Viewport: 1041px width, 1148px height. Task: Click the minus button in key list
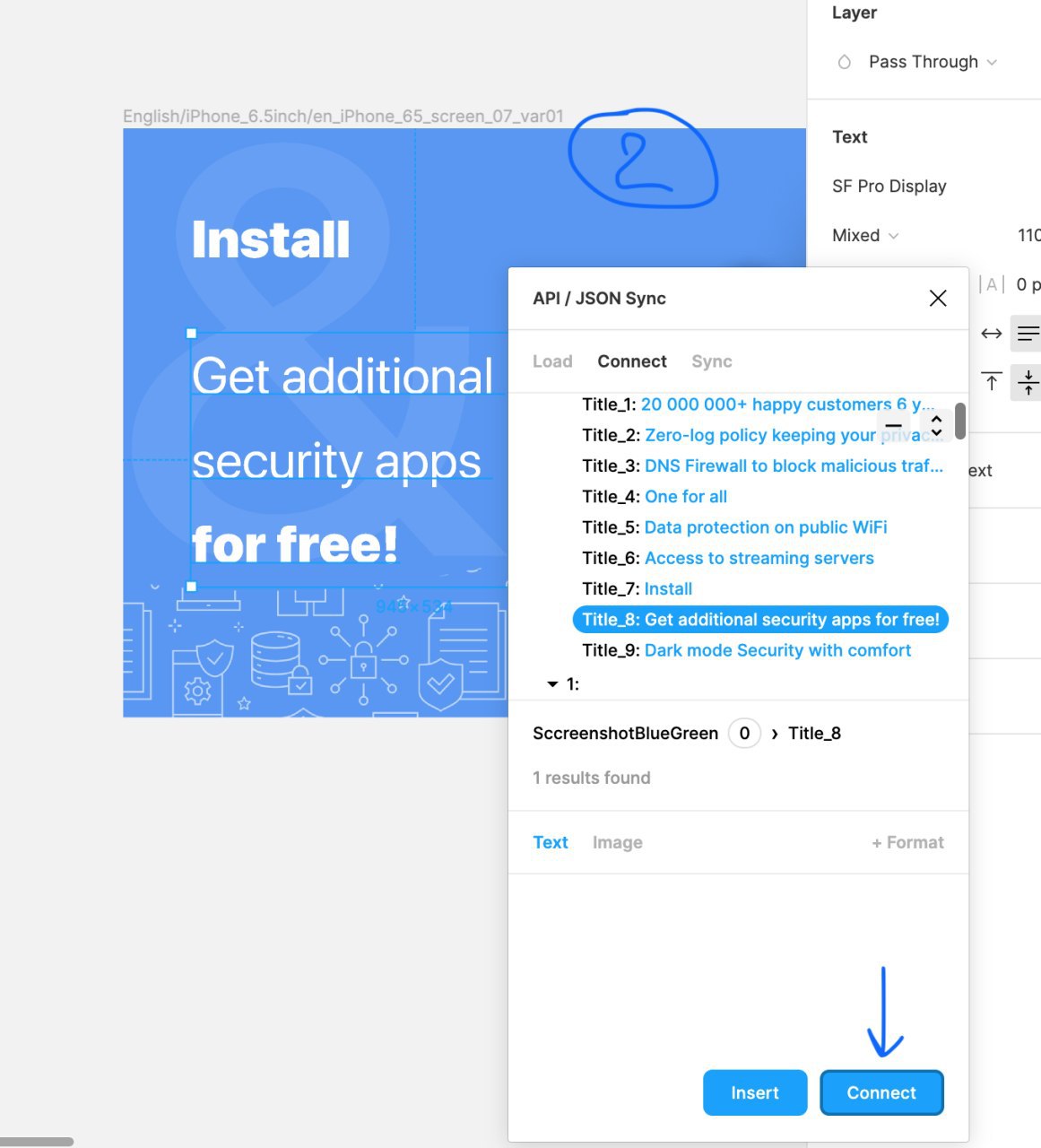[x=893, y=425]
